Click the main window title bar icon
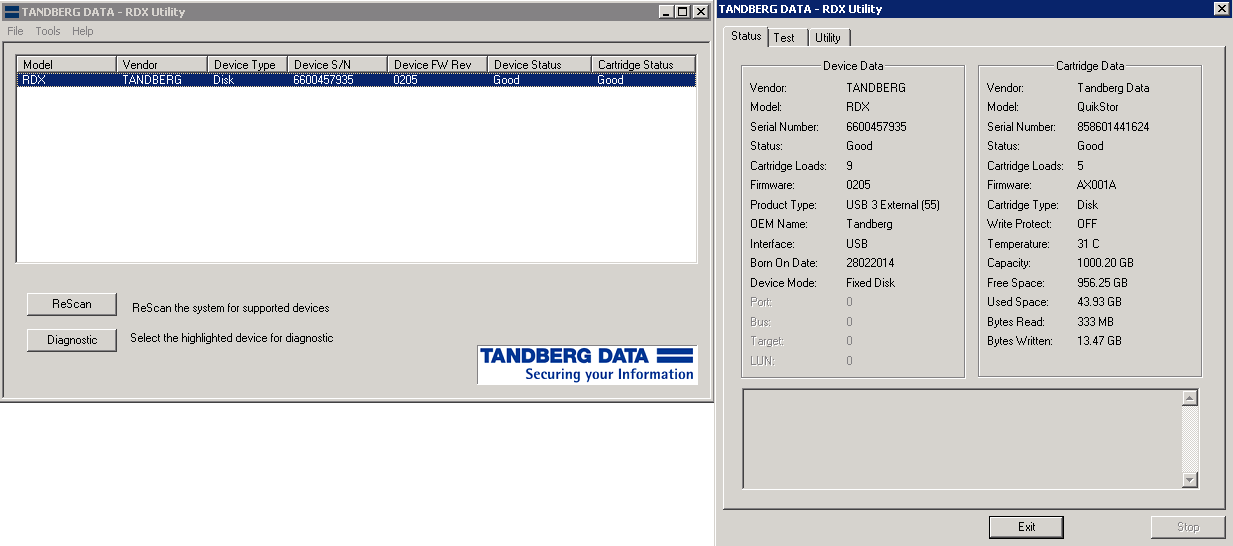1233x546 pixels. tap(10, 11)
